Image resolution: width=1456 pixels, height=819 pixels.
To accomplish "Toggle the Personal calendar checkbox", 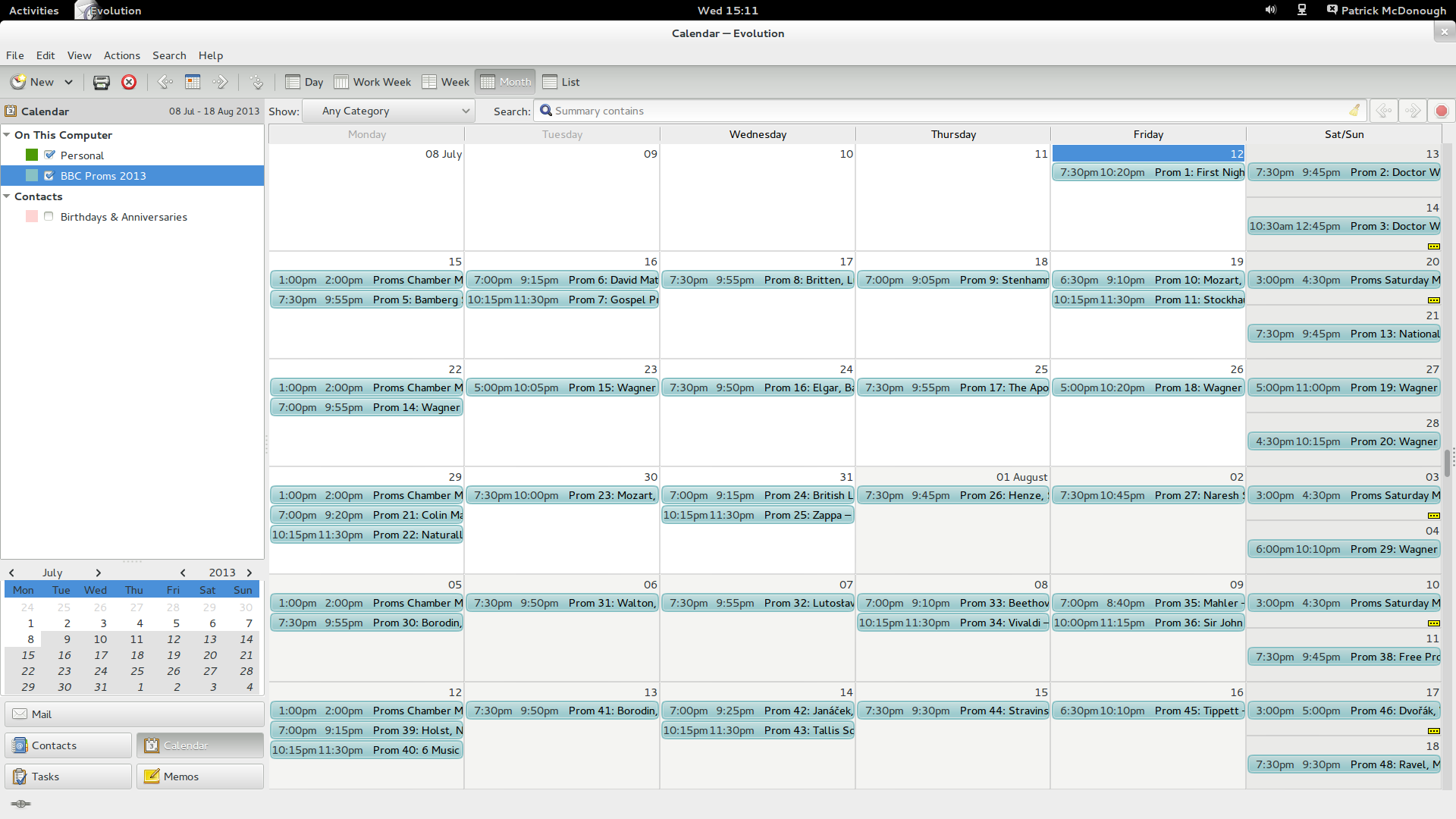I will (x=49, y=155).
